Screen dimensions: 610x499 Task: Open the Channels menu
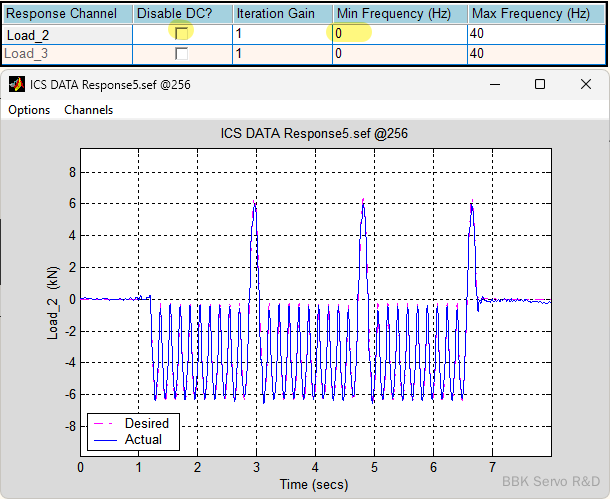click(x=89, y=110)
